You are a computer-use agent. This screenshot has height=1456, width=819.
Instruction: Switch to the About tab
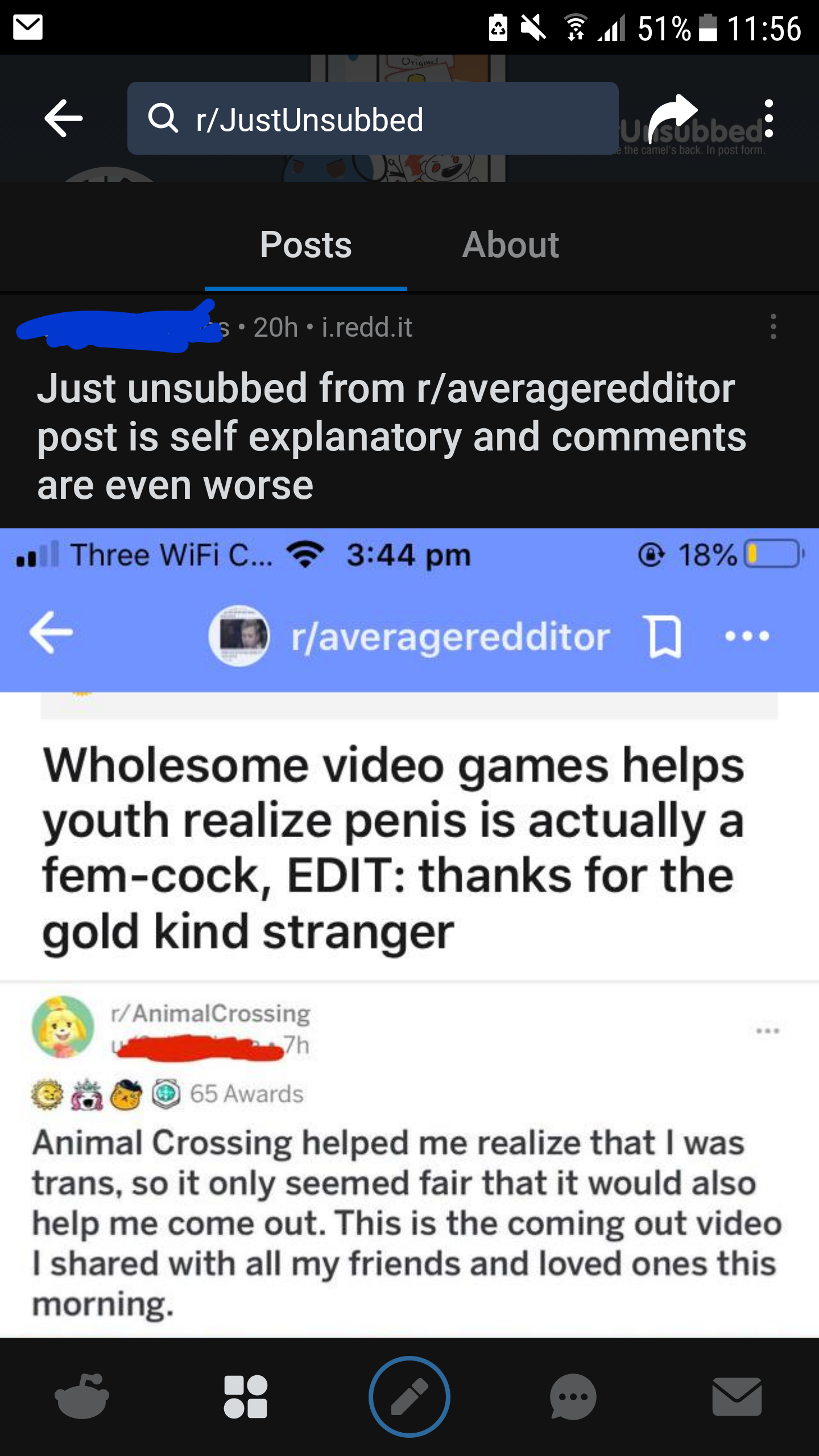pos(510,245)
